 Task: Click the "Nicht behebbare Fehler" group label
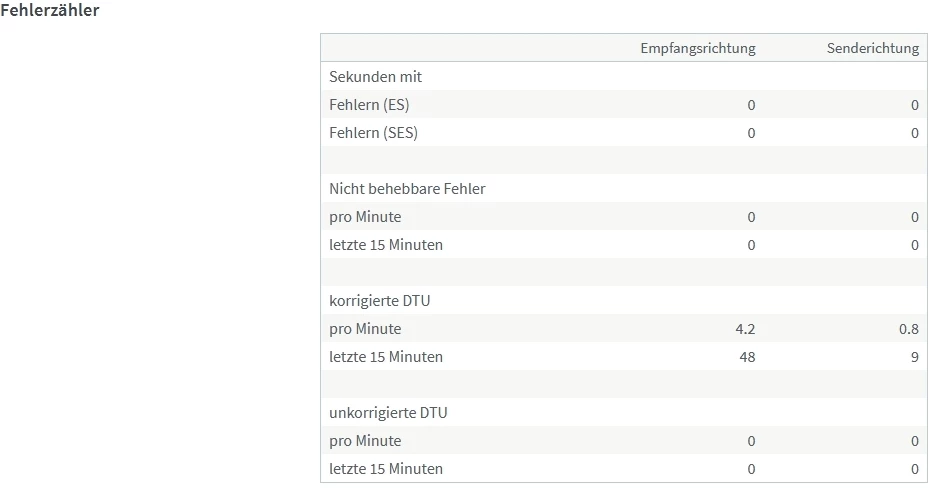pos(407,189)
